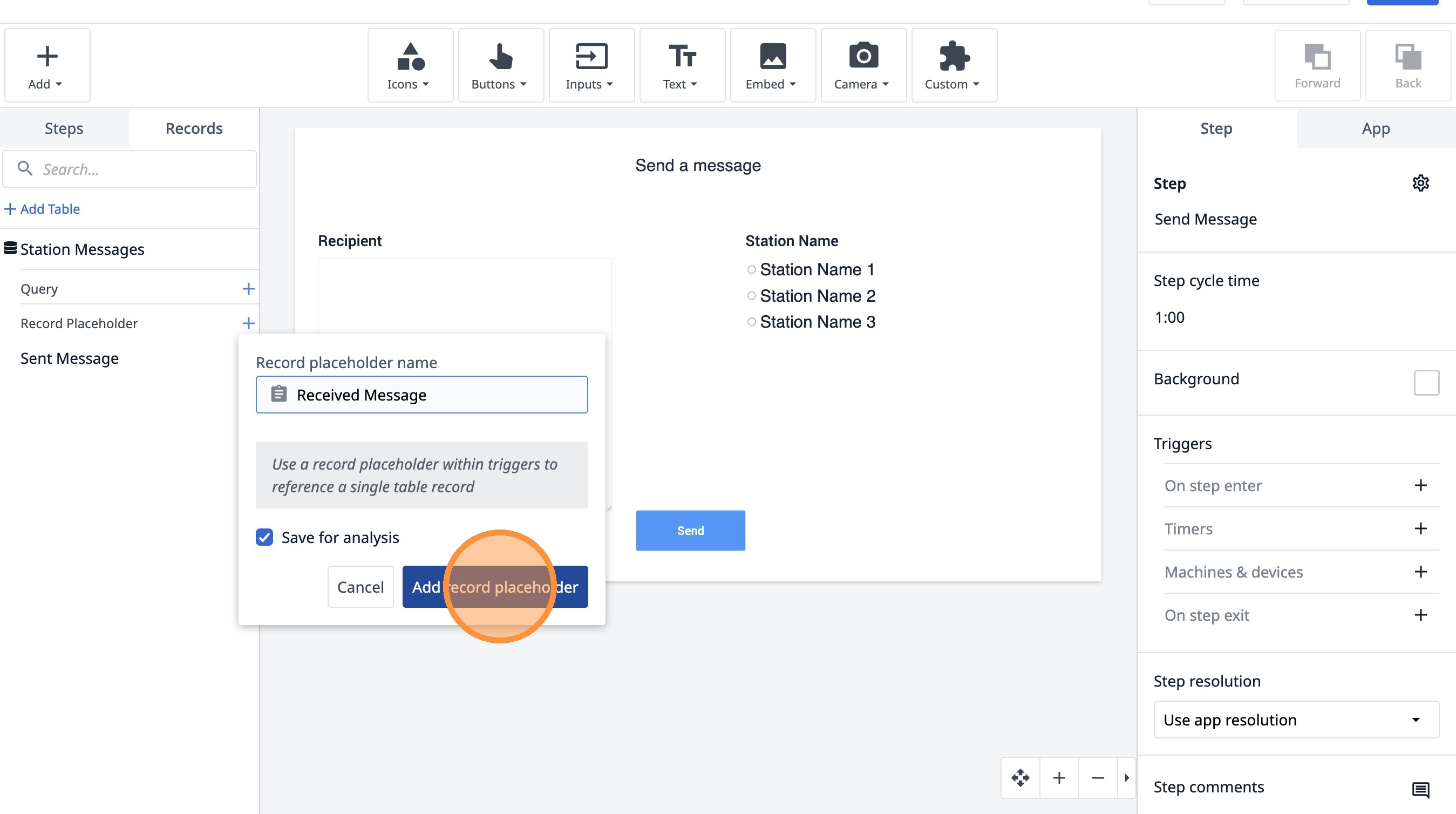The image size is (1456, 814).
Task: Click the Add record placeholder button
Action: (x=494, y=587)
